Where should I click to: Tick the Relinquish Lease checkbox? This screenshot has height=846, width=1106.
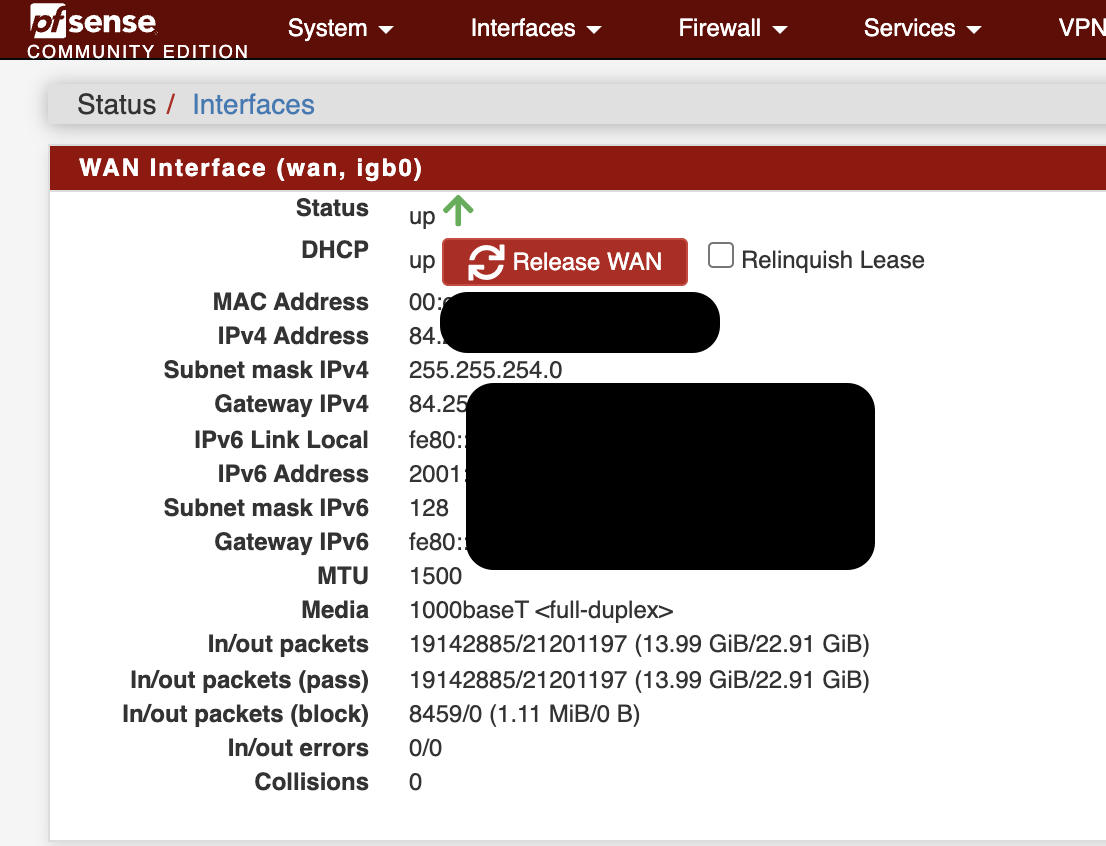720,255
